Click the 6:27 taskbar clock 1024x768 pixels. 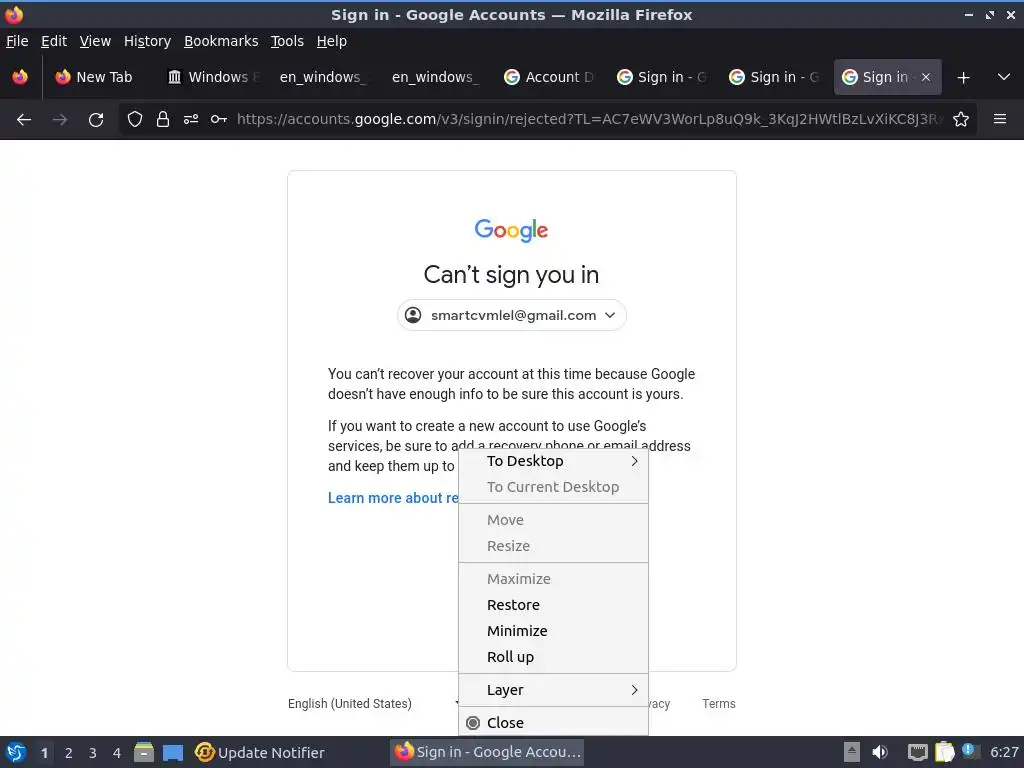tap(1004, 752)
